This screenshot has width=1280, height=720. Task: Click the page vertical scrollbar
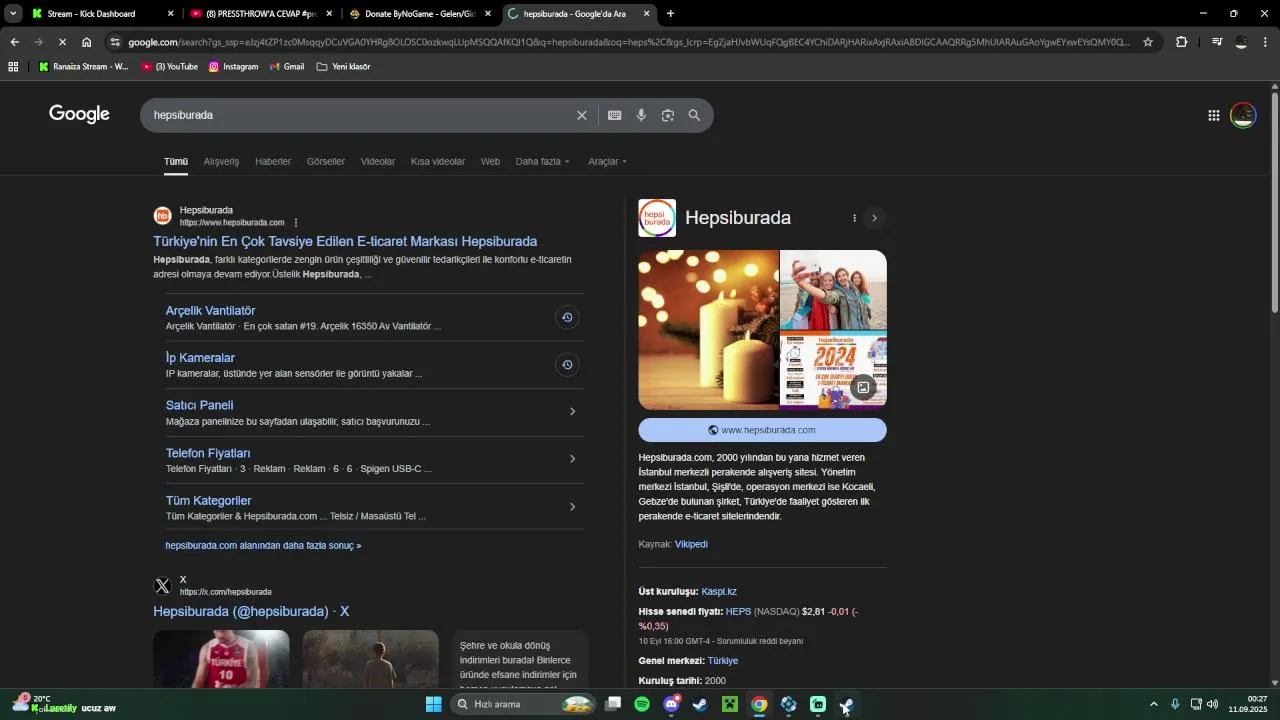click(x=1274, y=205)
